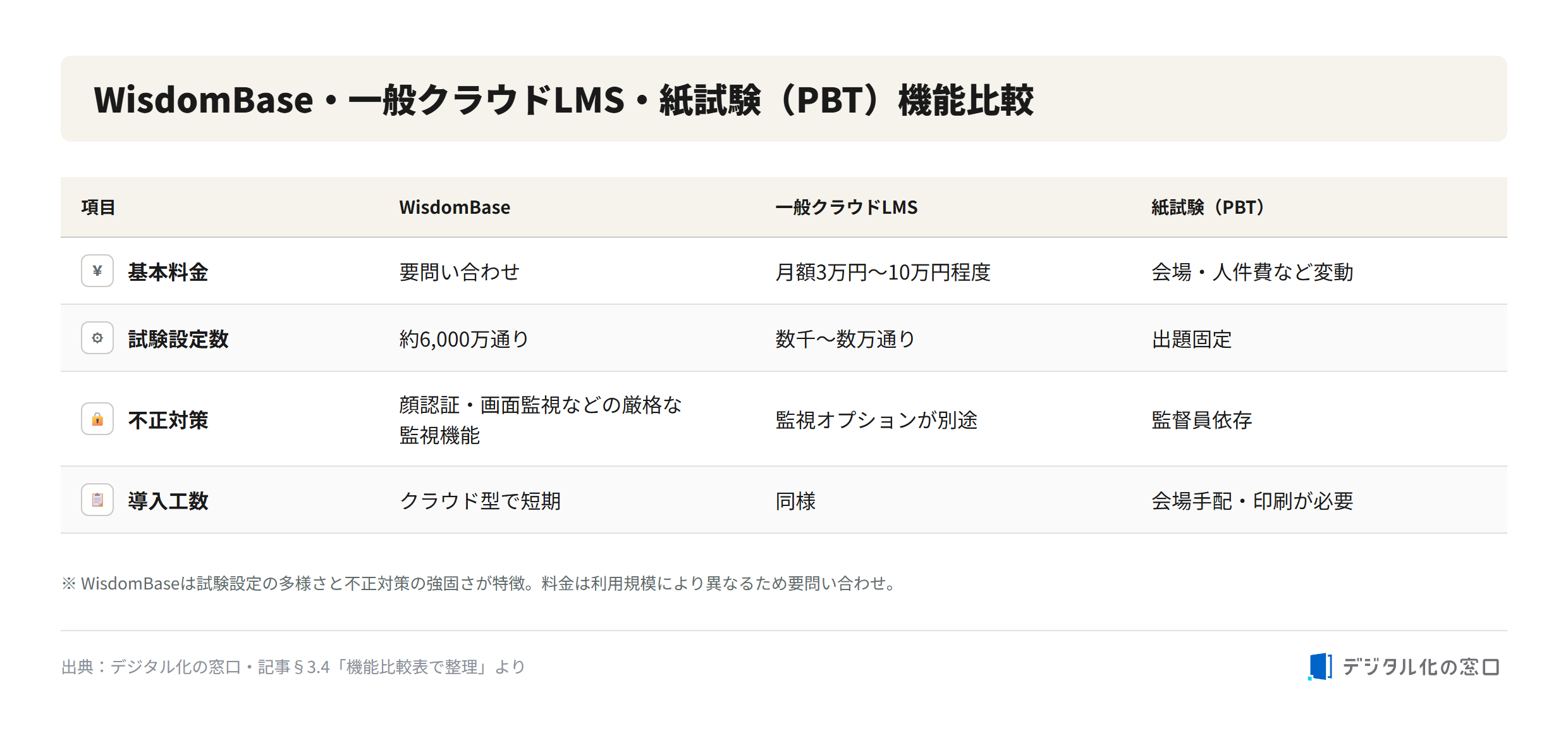
Task: Click the table title heading text
Action: (564, 99)
